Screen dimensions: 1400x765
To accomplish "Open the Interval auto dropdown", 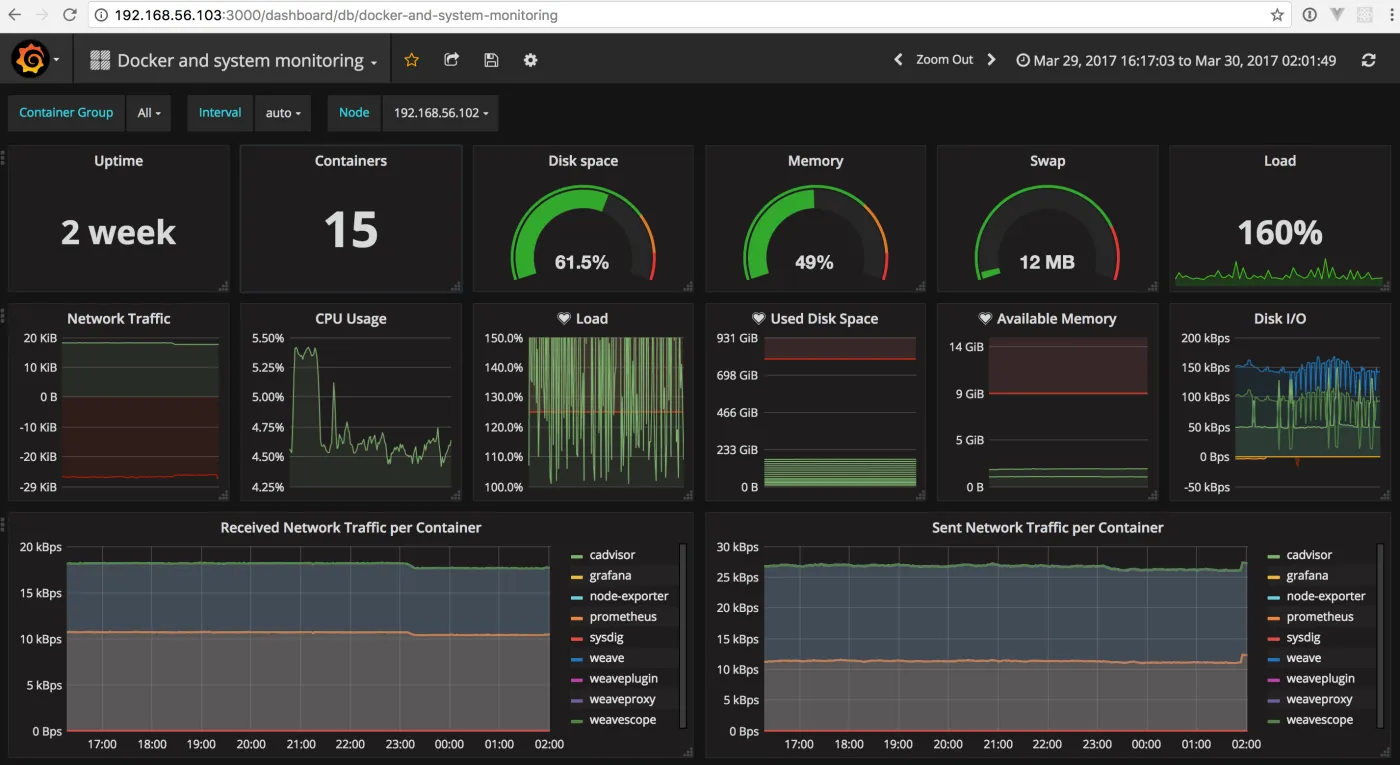I will [283, 113].
